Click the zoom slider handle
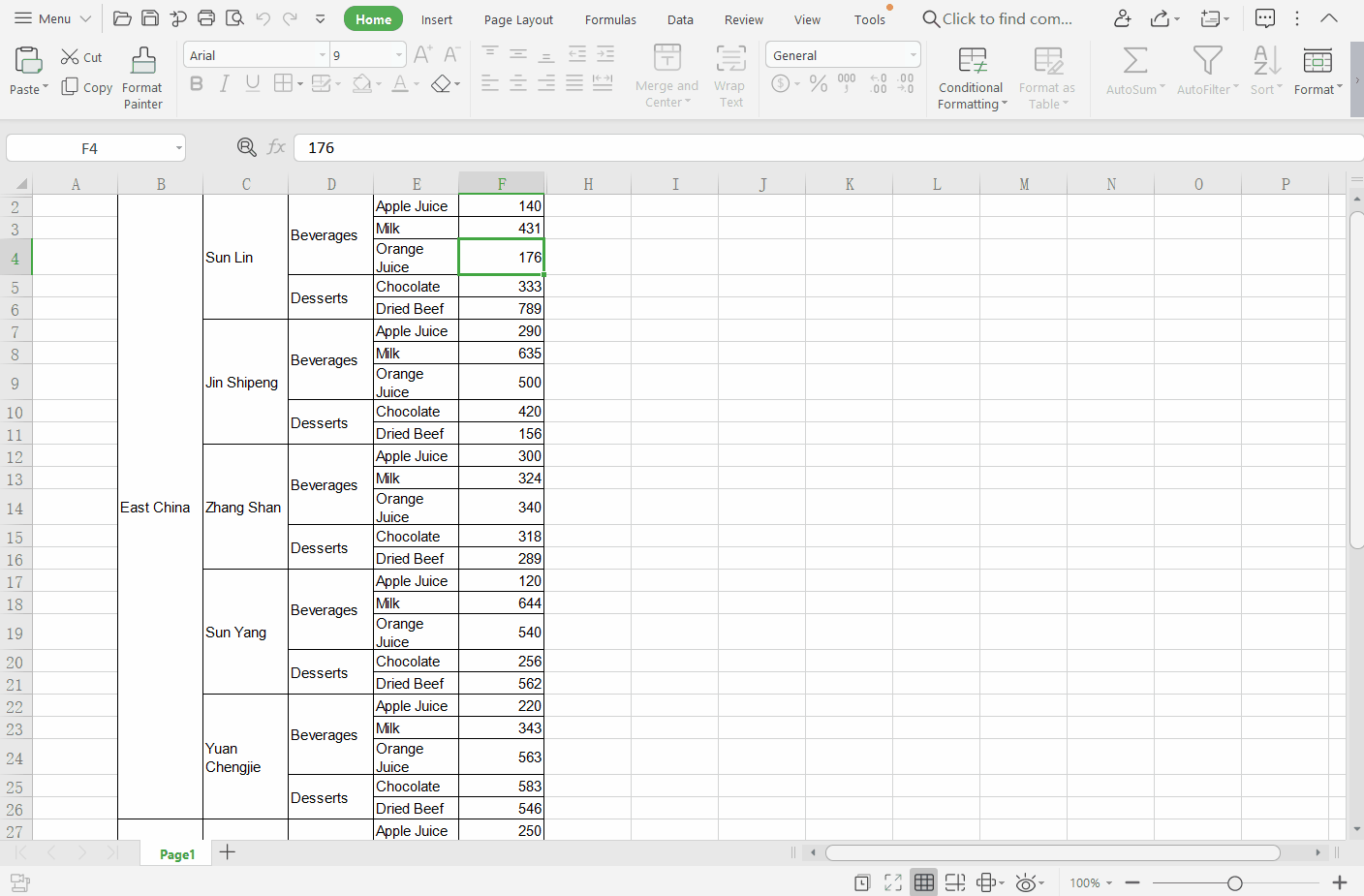 pyautogui.click(x=1234, y=882)
